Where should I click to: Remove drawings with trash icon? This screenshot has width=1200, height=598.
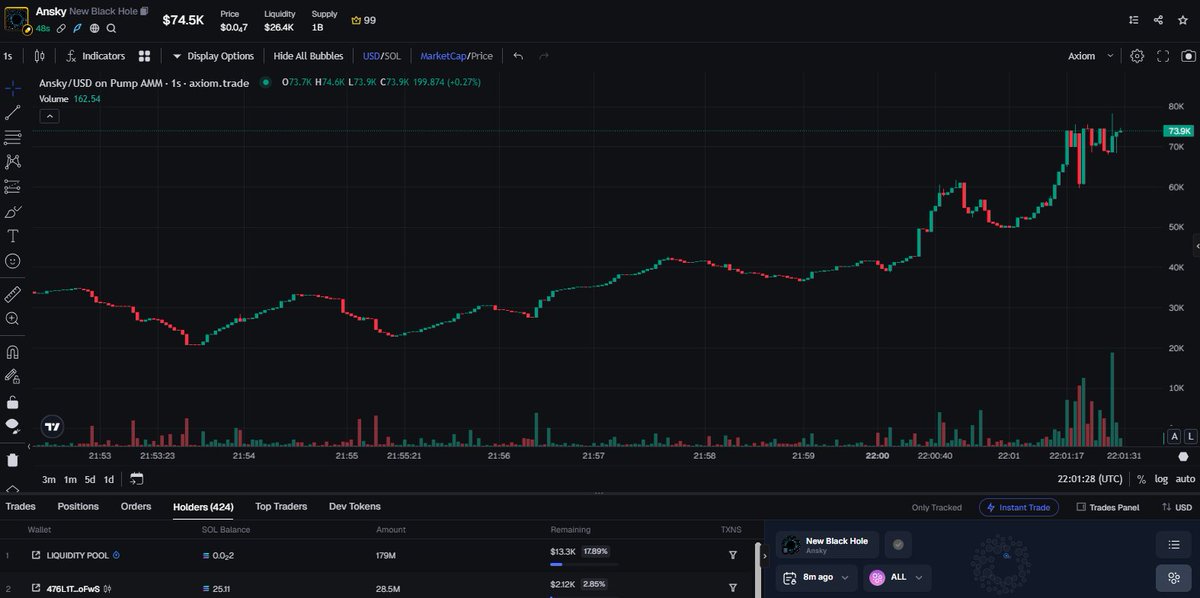point(13,460)
